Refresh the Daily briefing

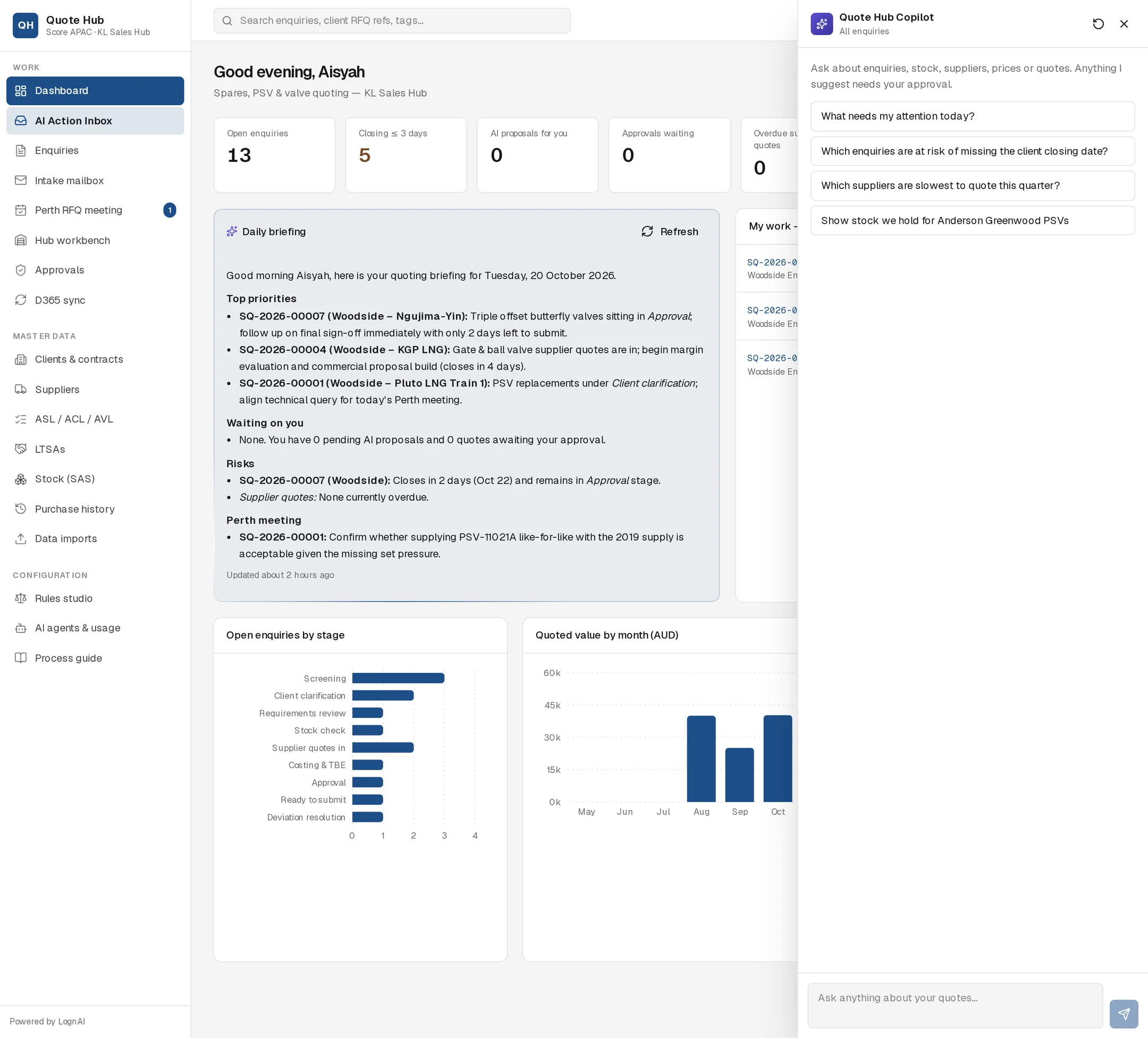[x=670, y=231]
